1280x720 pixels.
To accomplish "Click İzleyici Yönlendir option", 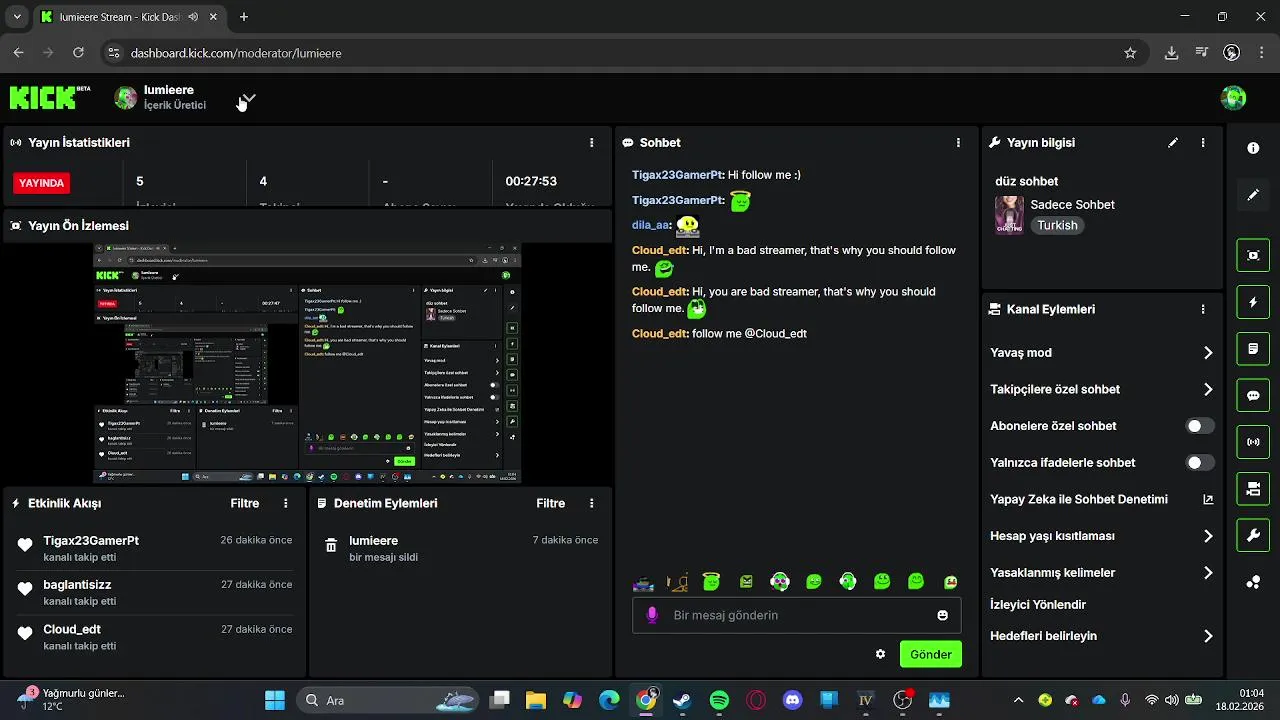I will tap(1038, 605).
